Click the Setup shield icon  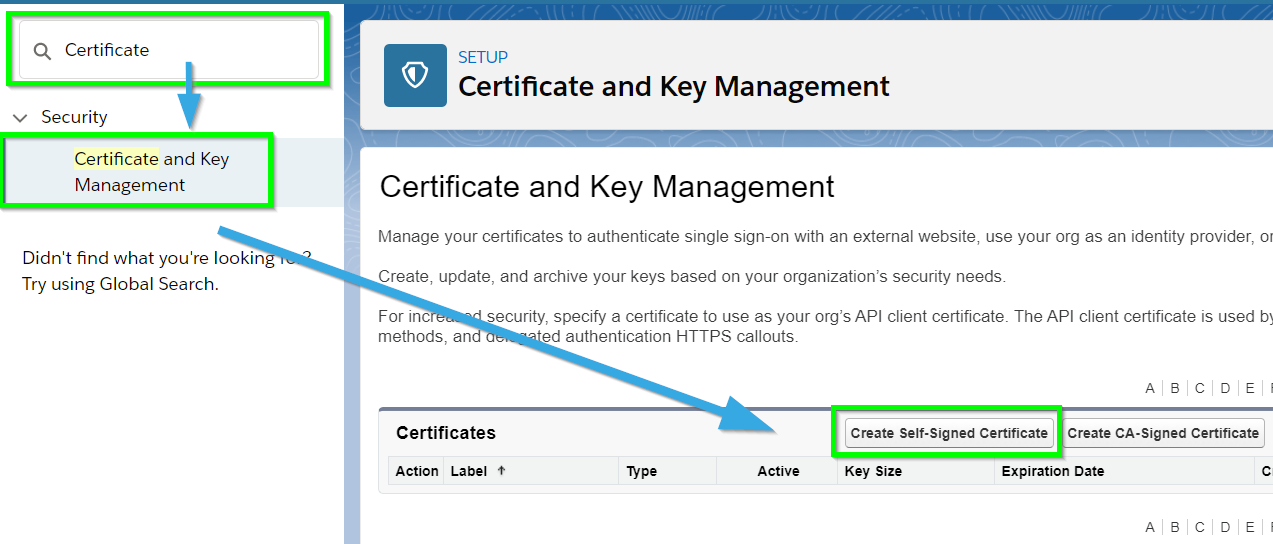coord(415,76)
